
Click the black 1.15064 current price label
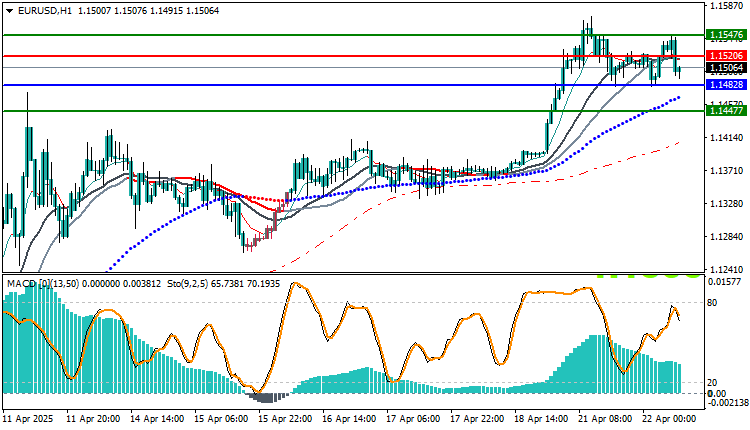point(727,68)
